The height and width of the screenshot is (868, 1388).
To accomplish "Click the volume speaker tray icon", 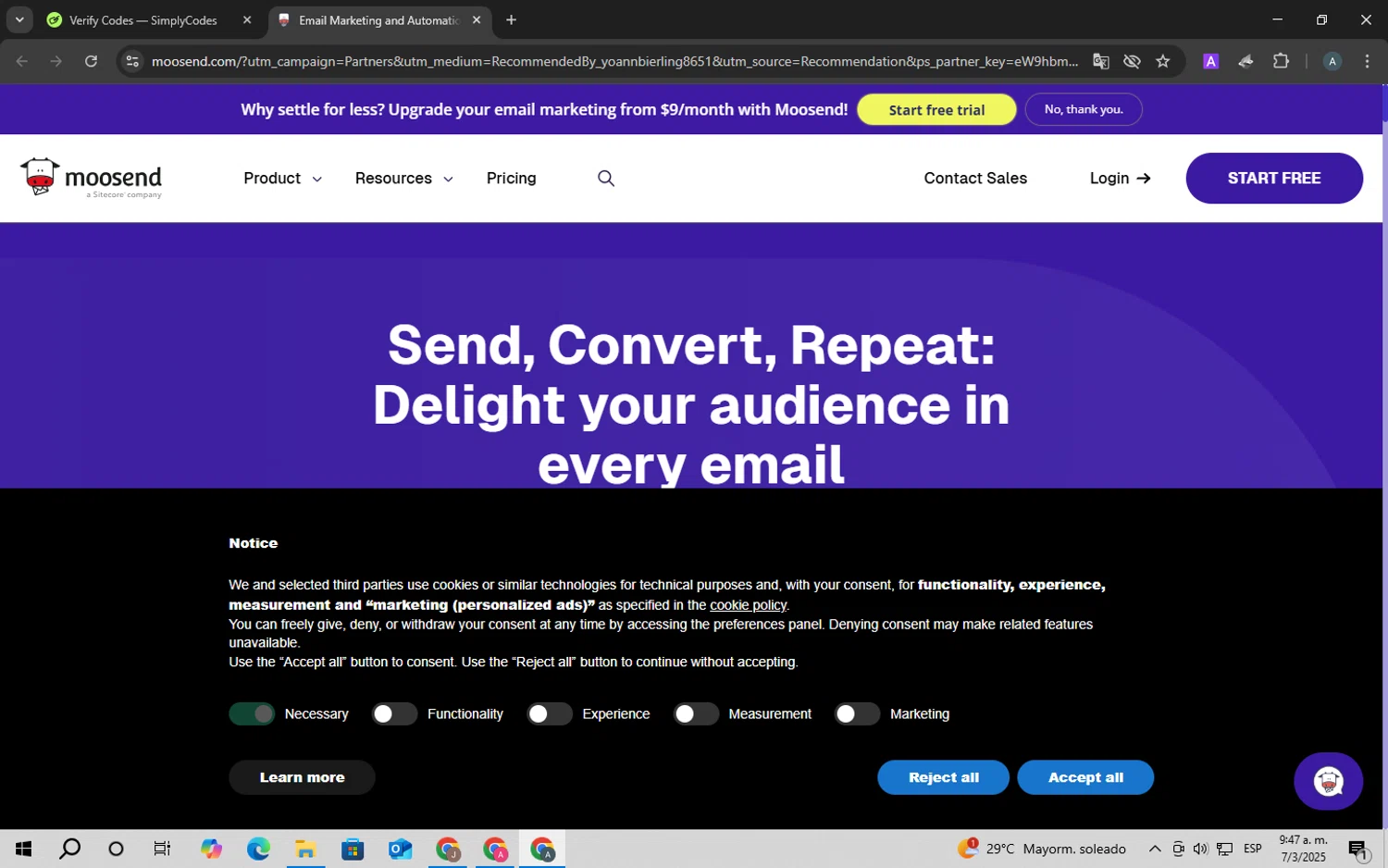I will pos(1200,849).
